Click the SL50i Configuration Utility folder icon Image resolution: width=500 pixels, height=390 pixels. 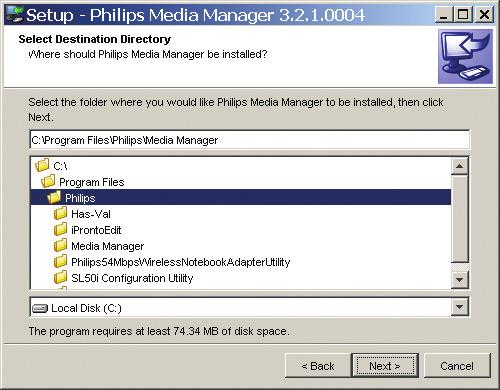pos(60,277)
